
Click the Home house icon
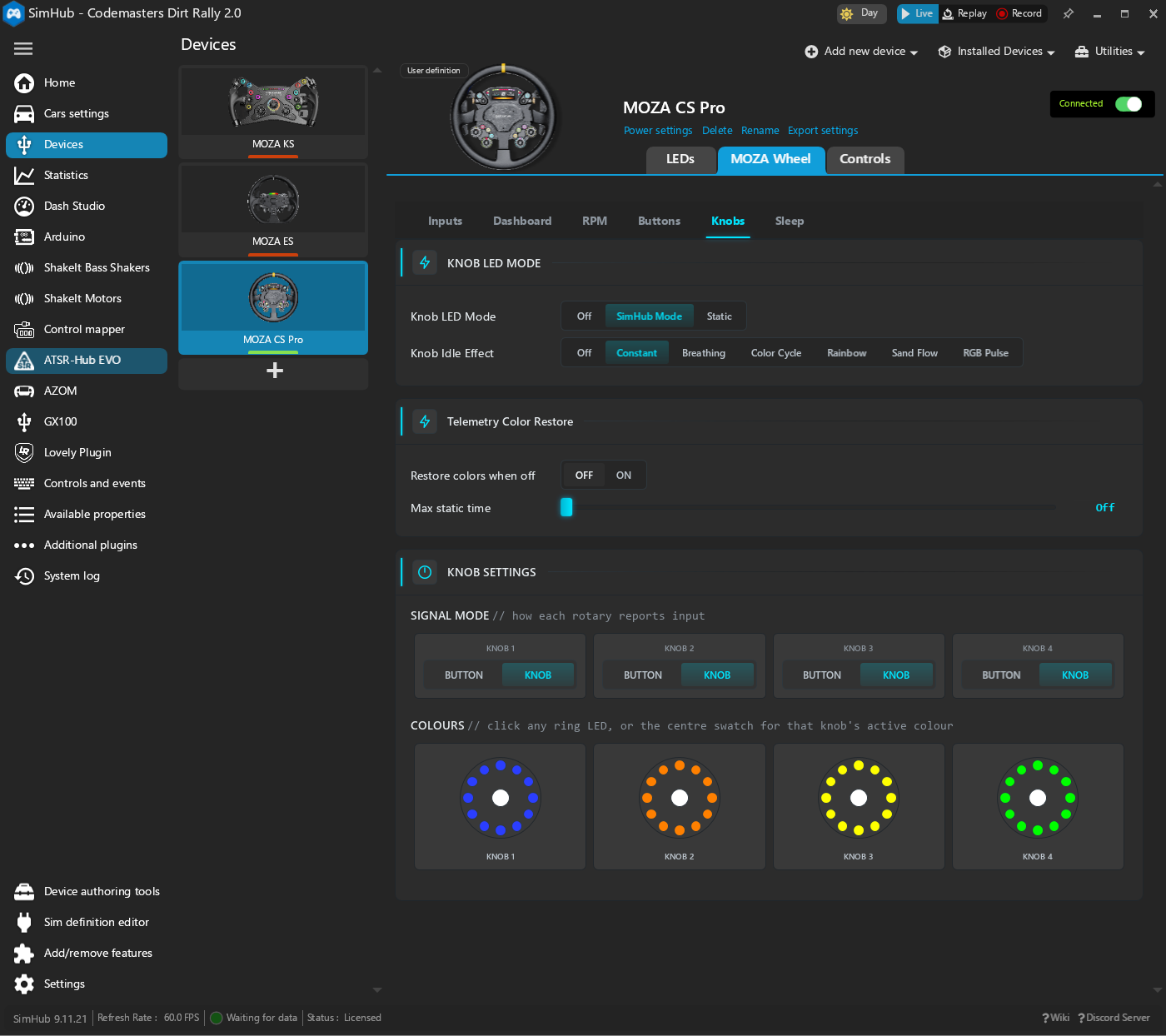[x=24, y=82]
